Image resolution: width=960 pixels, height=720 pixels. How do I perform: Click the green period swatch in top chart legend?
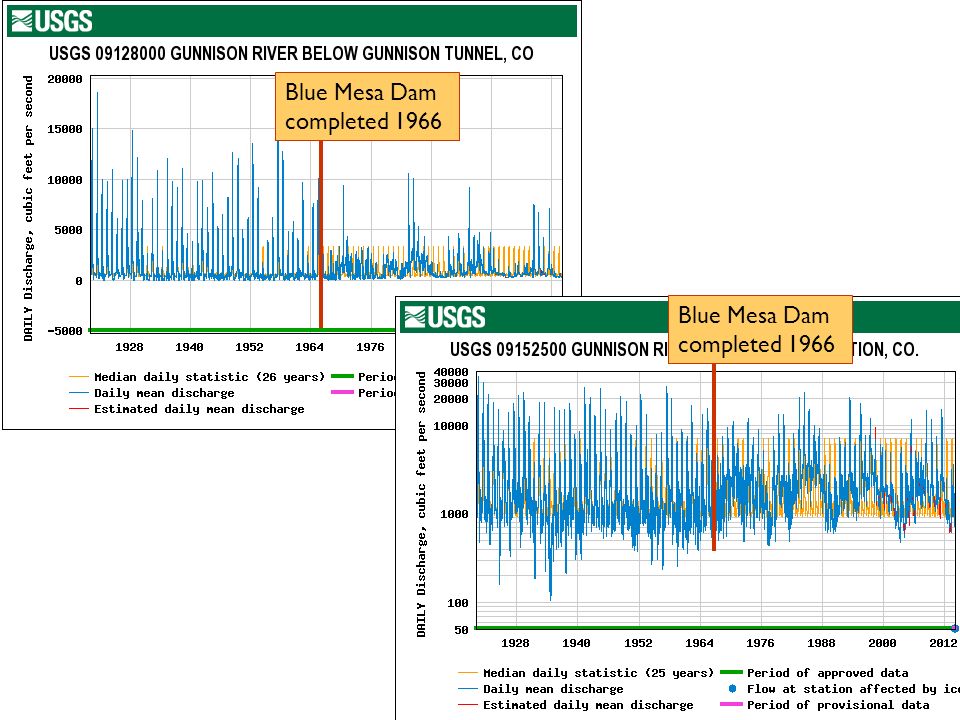[342, 376]
